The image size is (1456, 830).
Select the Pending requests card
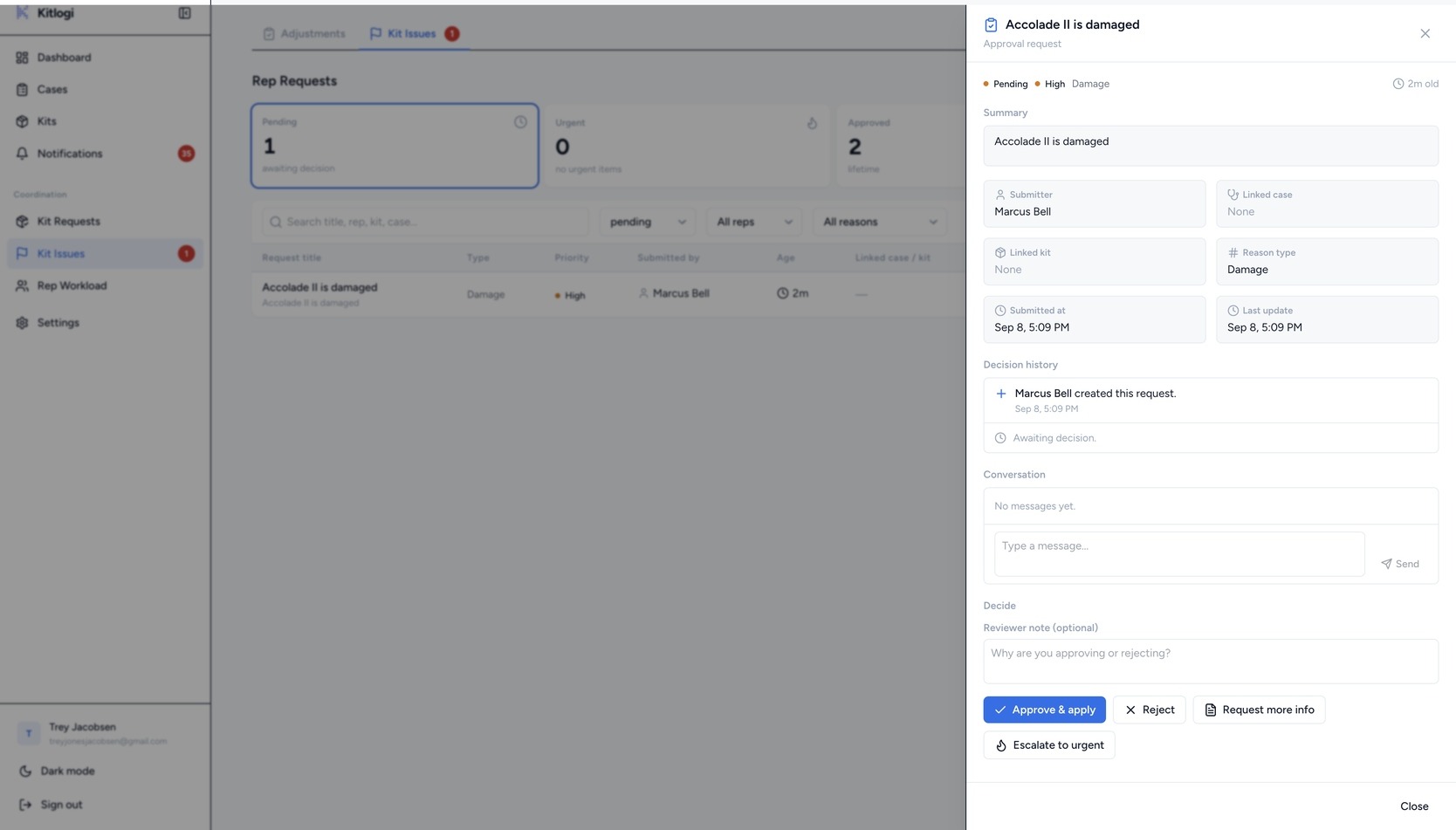[x=395, y=146]
